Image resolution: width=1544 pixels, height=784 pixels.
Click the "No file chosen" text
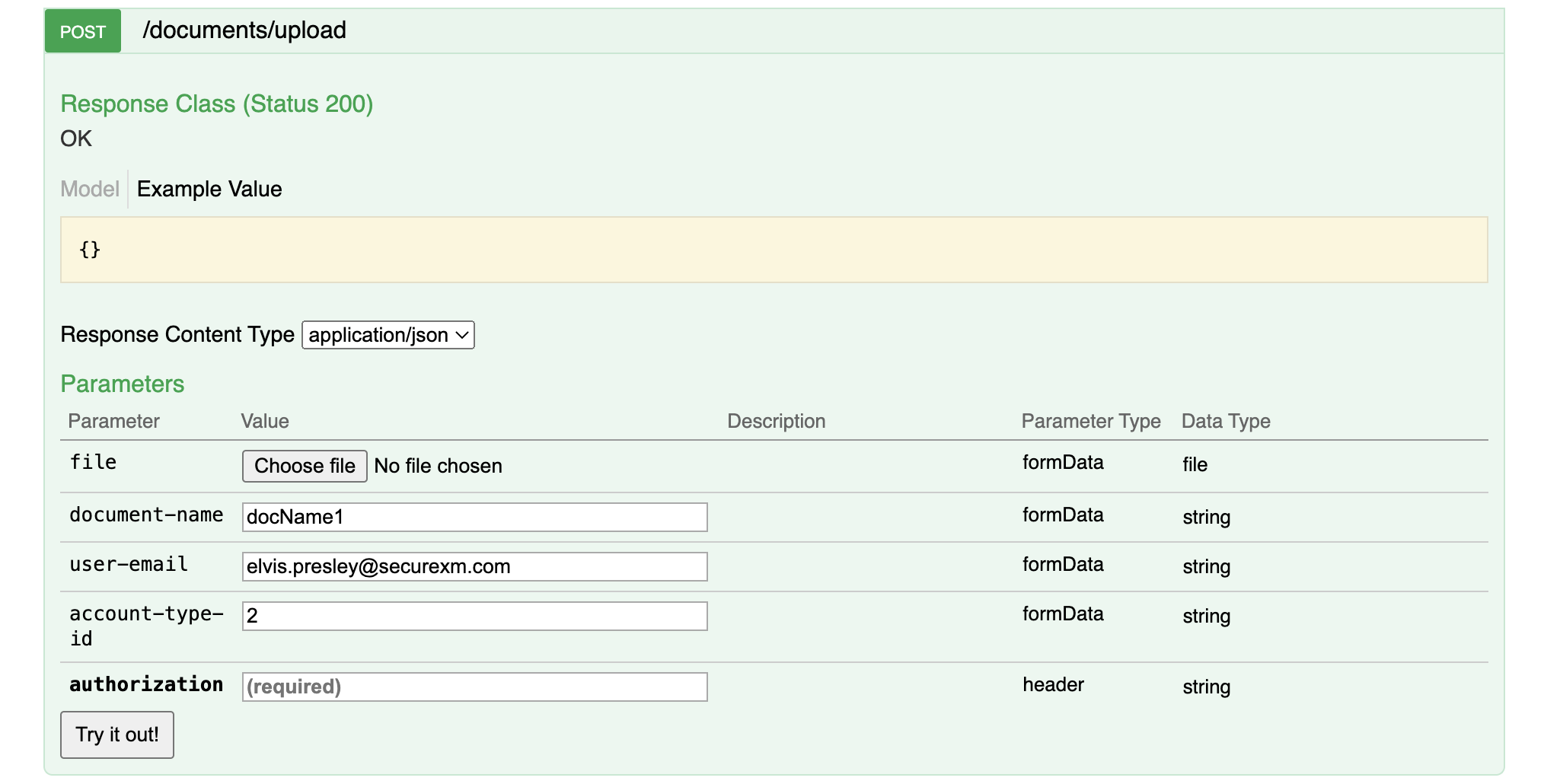click(438, 466)
